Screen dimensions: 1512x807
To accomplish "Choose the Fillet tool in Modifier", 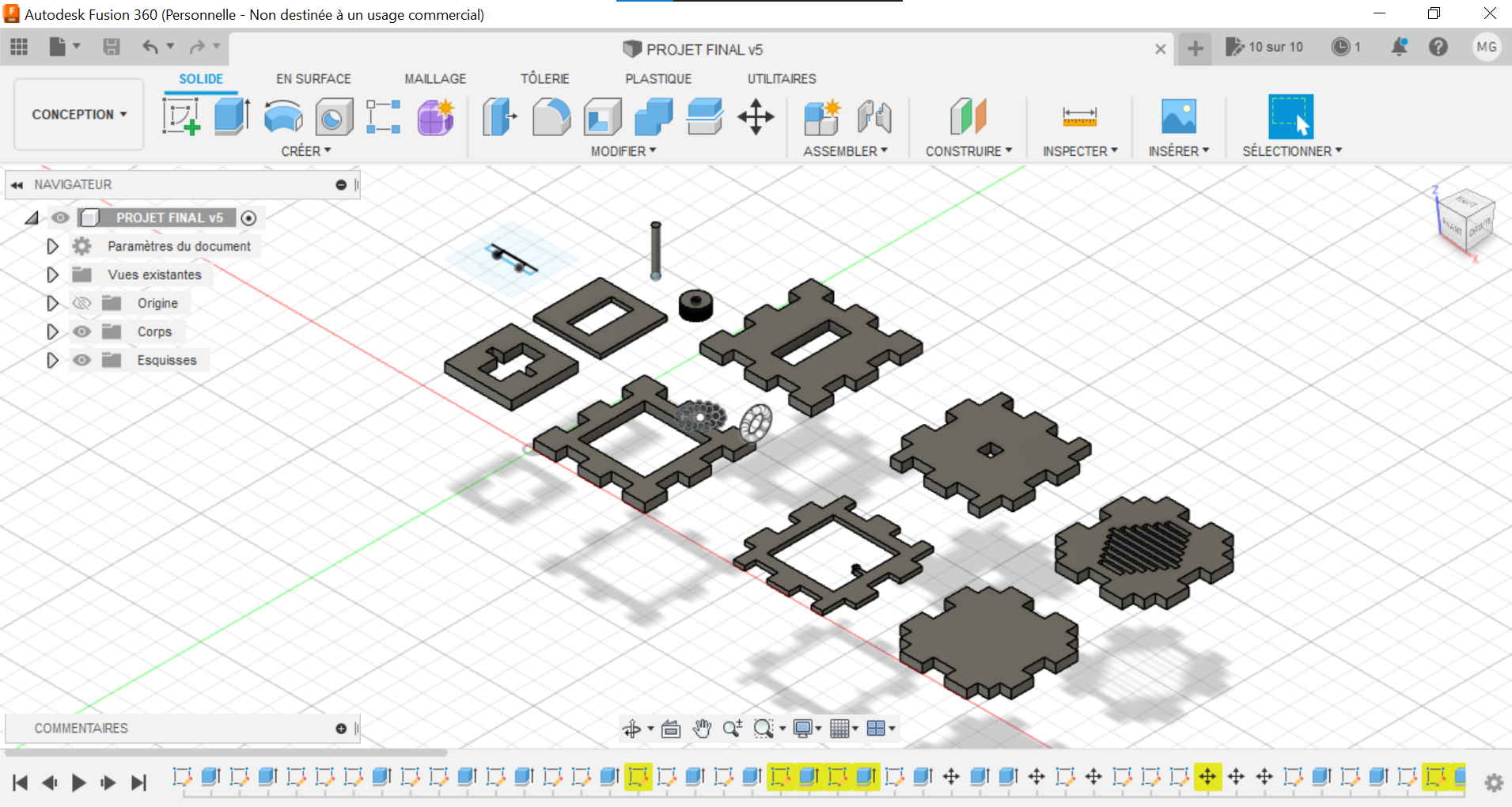I will (x=551, y=116).
